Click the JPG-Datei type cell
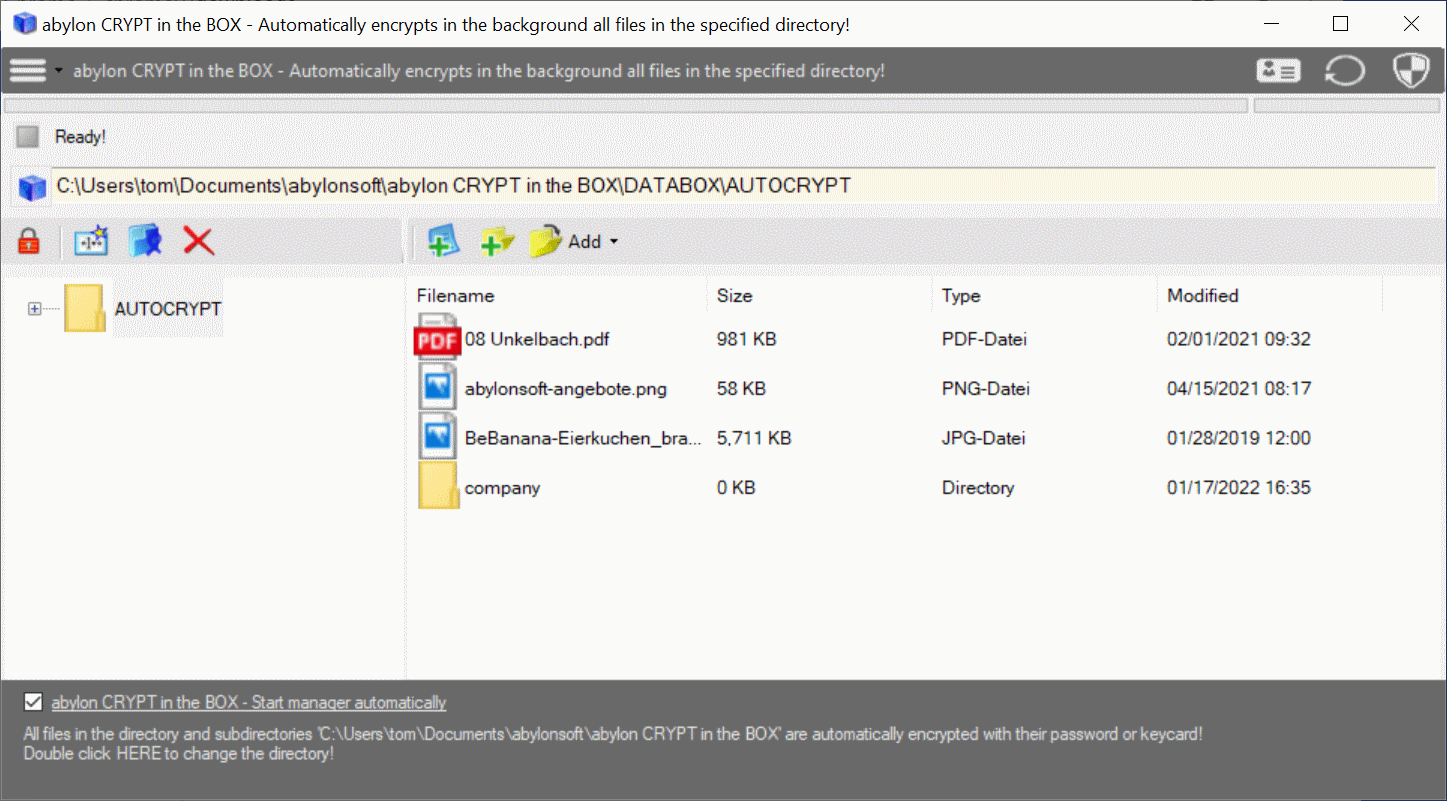This screenshot has height=801, width=1447. pyautogui.click(x=983, y=438)
